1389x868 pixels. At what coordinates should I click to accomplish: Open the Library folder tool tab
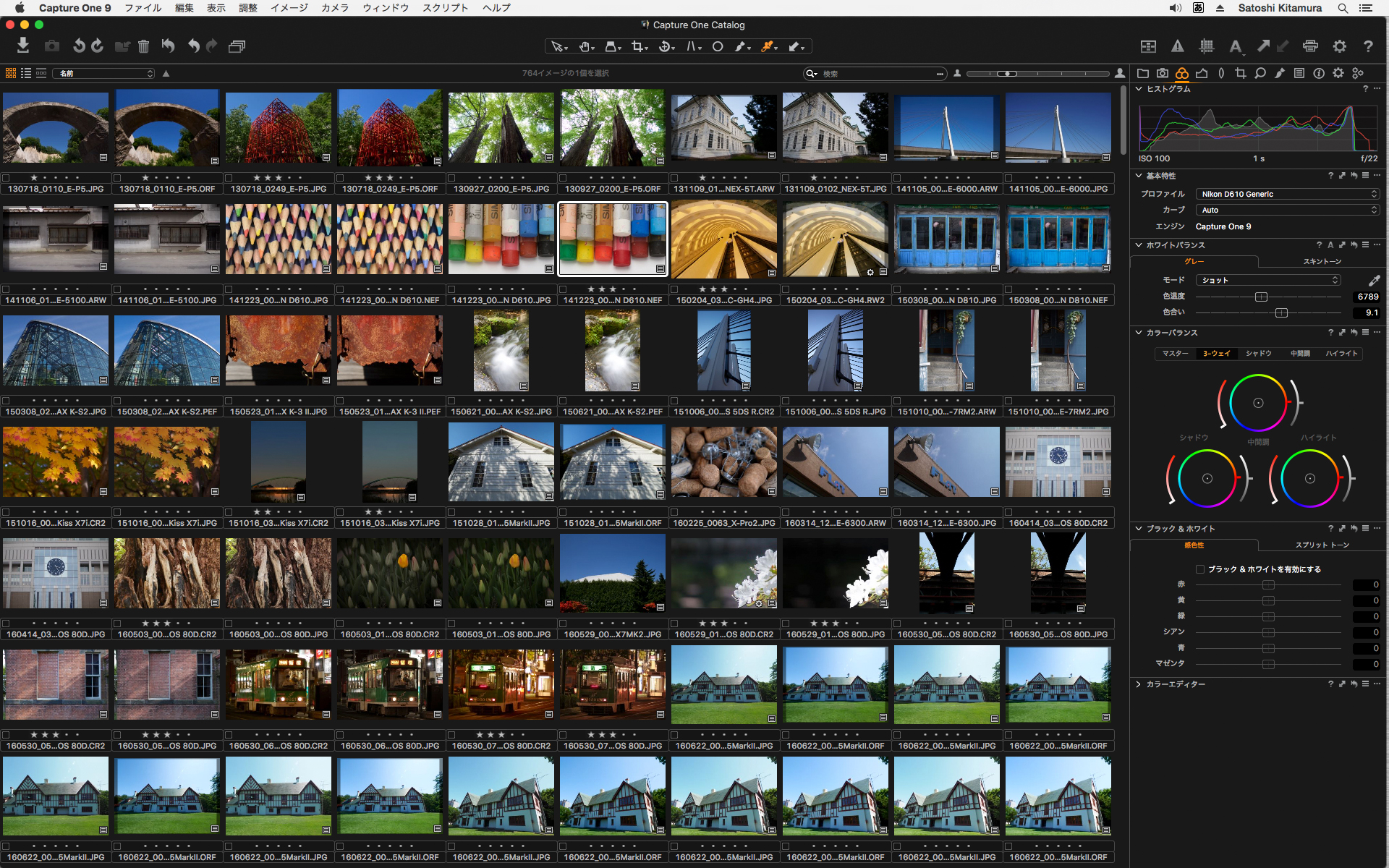coord(1143,73)
